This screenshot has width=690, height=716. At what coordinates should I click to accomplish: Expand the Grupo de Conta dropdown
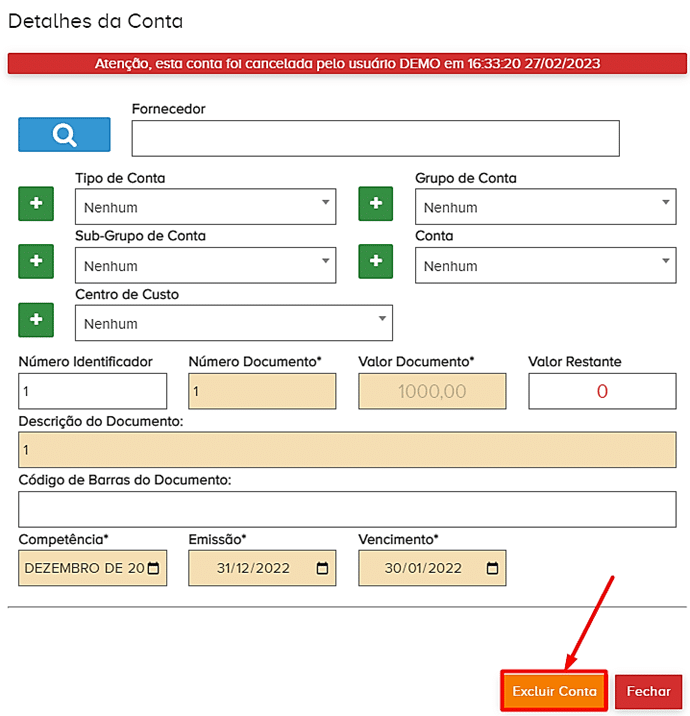pyautogui.click(x=545, y=207)
